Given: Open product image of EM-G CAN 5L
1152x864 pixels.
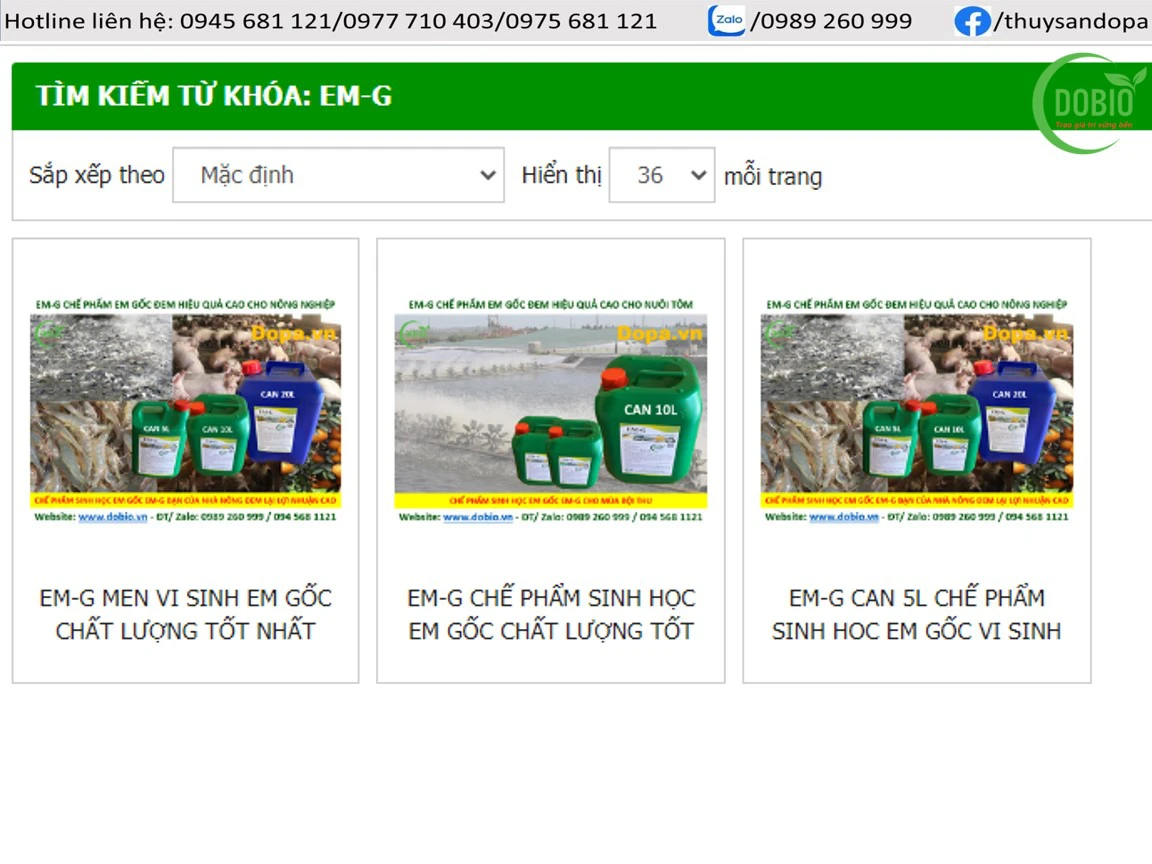Looking at the screenshot, I should tap(916, 411).
